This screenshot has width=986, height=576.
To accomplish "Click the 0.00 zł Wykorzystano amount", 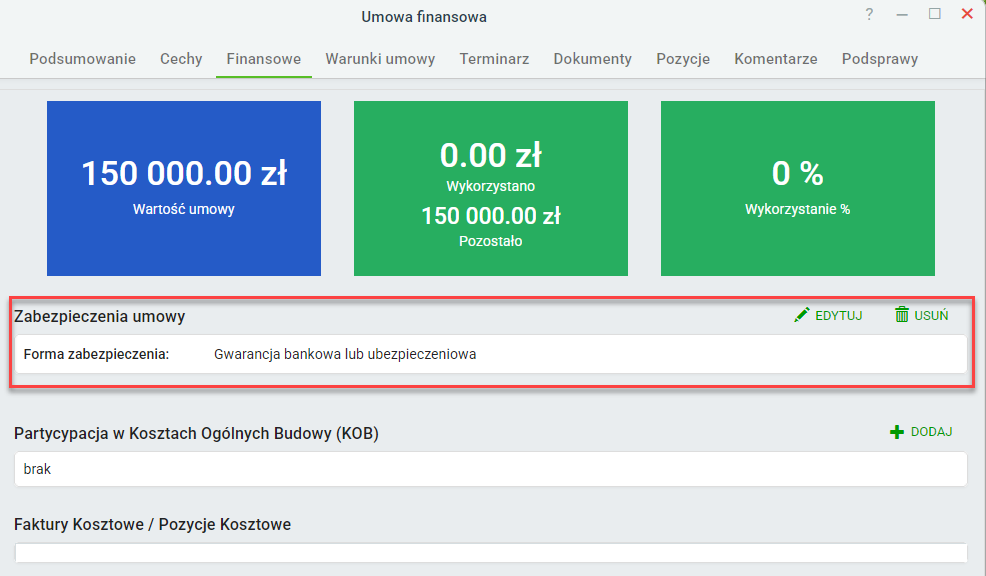I will click(490, 155).
